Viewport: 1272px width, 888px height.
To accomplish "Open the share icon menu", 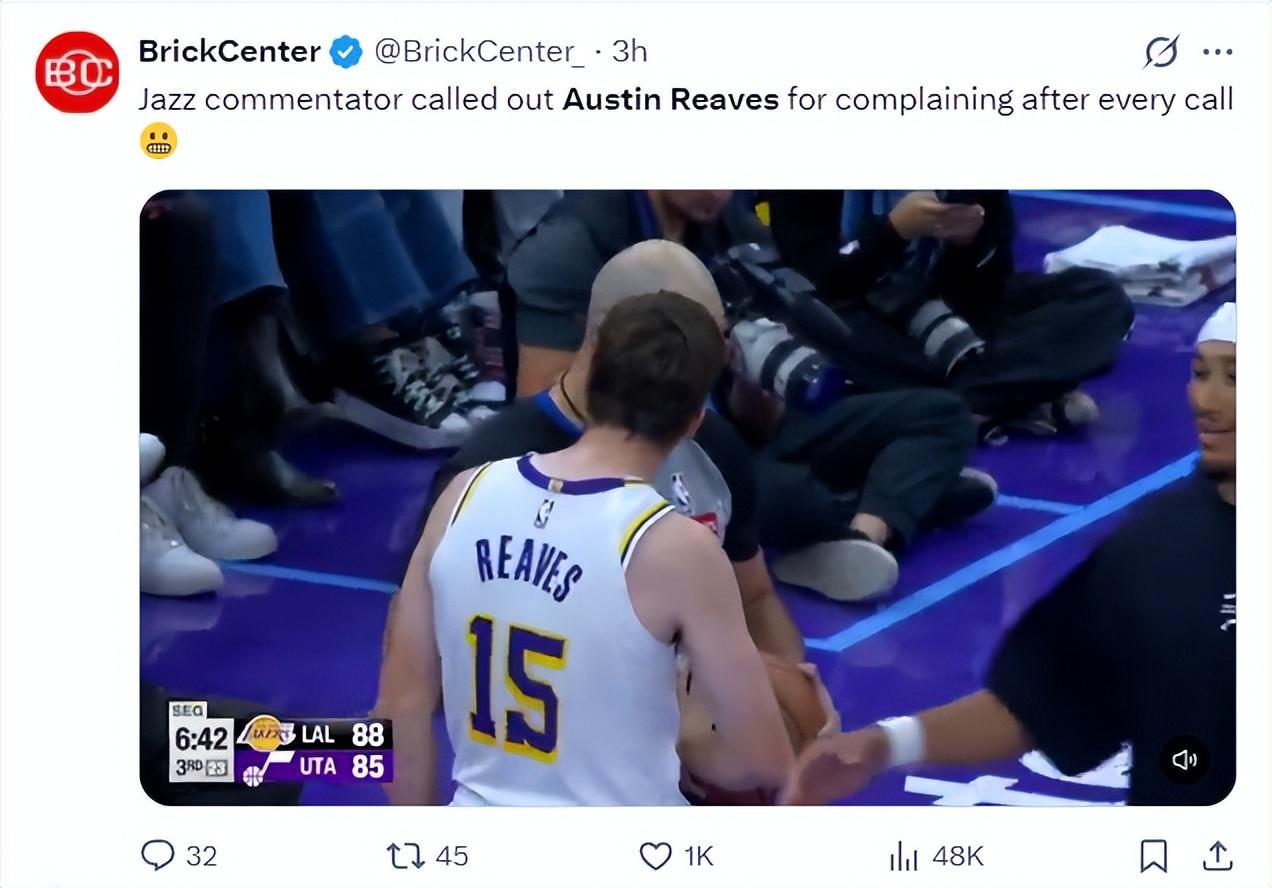I will pyautogui.click(x=1216, y=856).
